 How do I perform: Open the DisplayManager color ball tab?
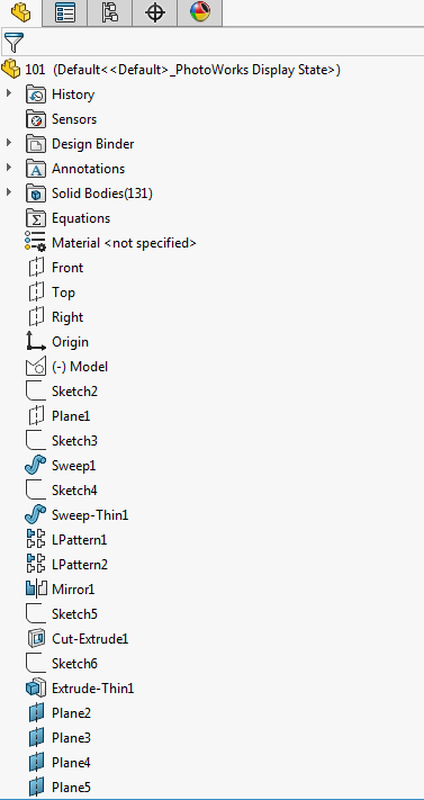[199, 13]
